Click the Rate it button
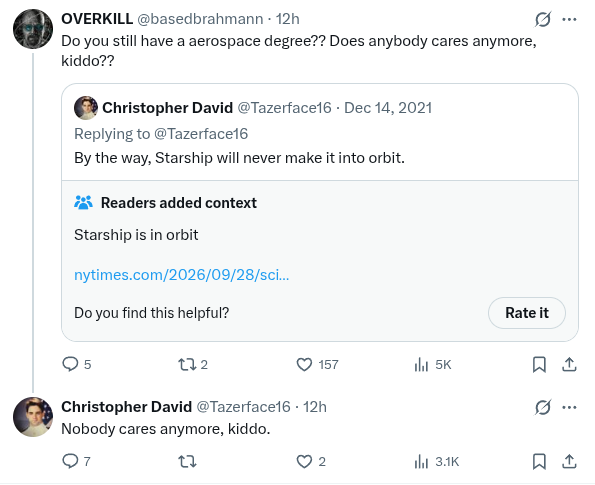The width and height of the screenshot is (595, 485). pos(527,313)
